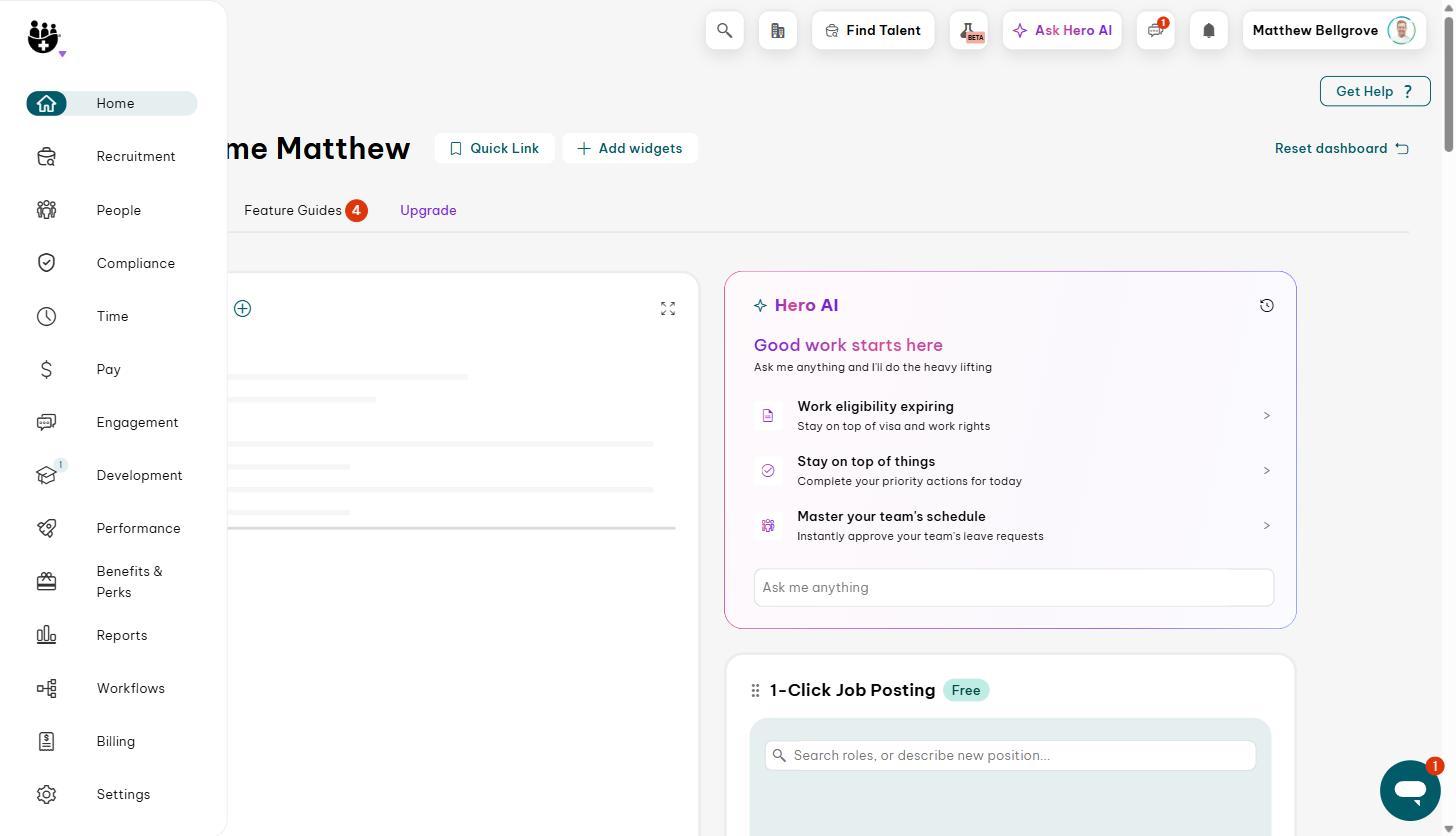Switch to the Feature Guides tab
Image resolution: width=1456 pixels, height=836 pixels.
(305, 210)
